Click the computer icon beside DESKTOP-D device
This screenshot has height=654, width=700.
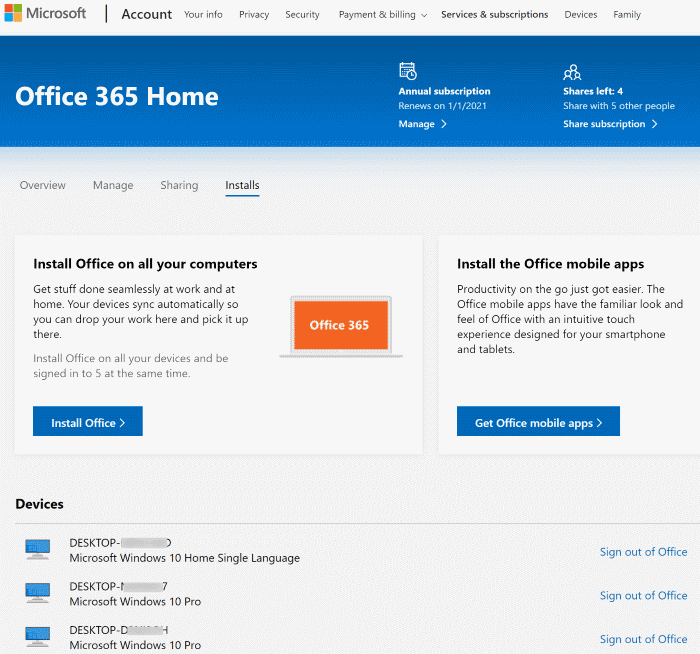(x=38, y=637)
